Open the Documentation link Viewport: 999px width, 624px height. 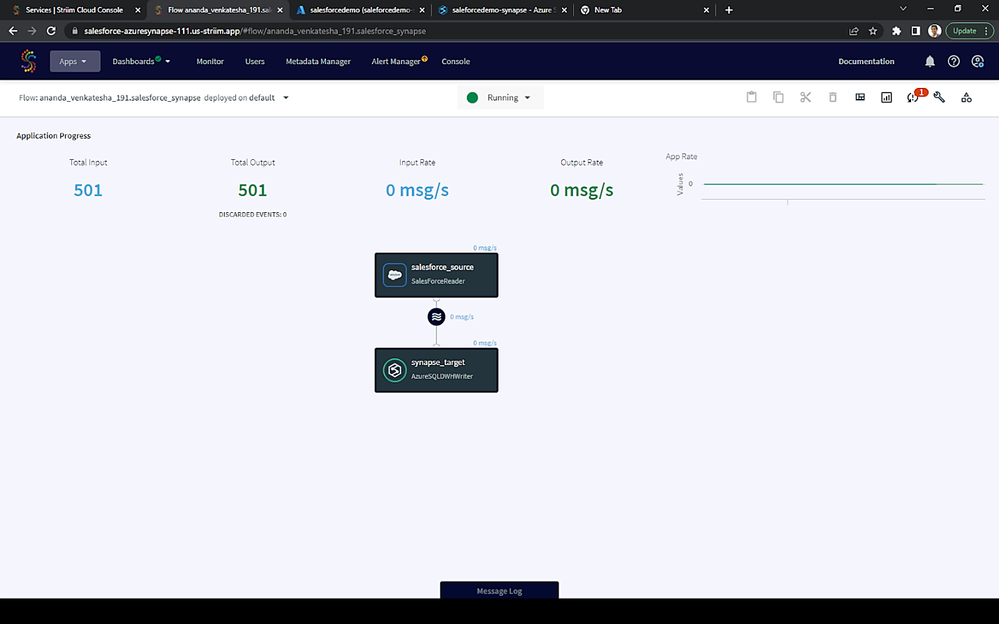click(x=866, y=61)
